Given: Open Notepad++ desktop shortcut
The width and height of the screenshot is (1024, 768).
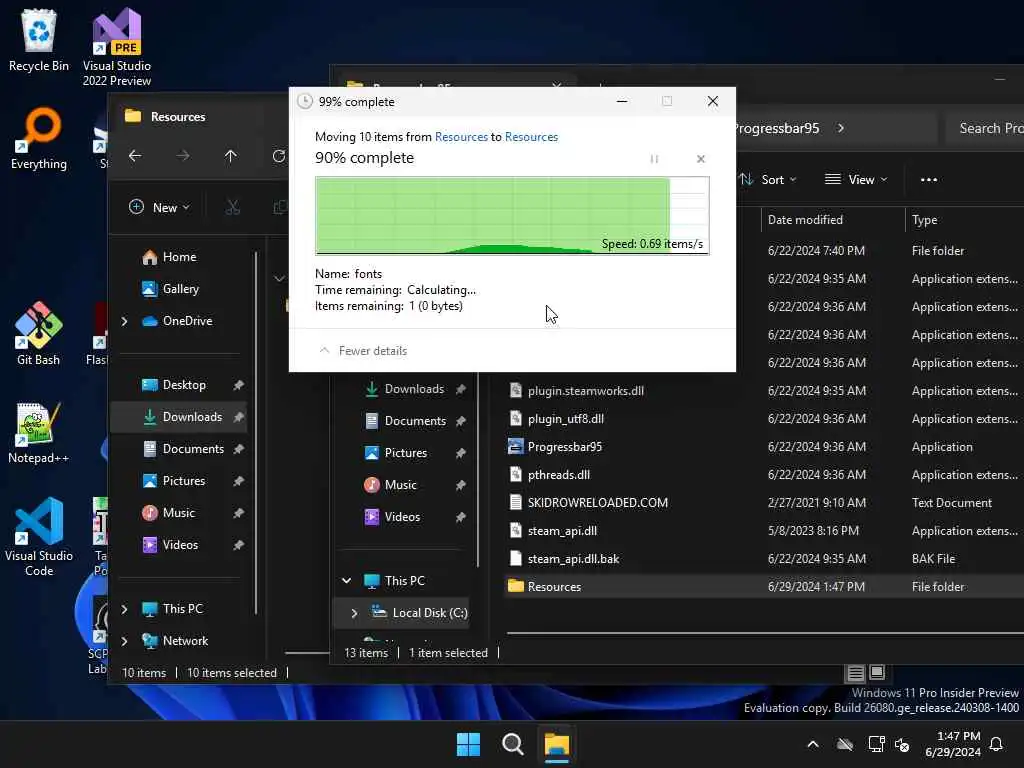Looking at the screenshot, I should pyautogui.click(x=39, y=432).
